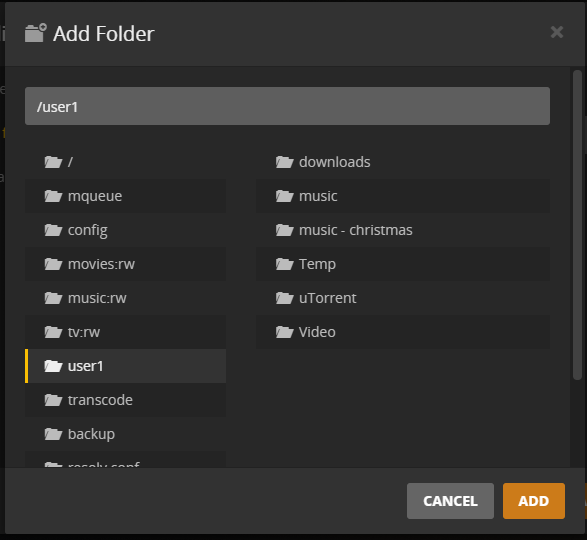The image size is (587, 540).
Task: Select the root "/" folder label
Action: 70,162
